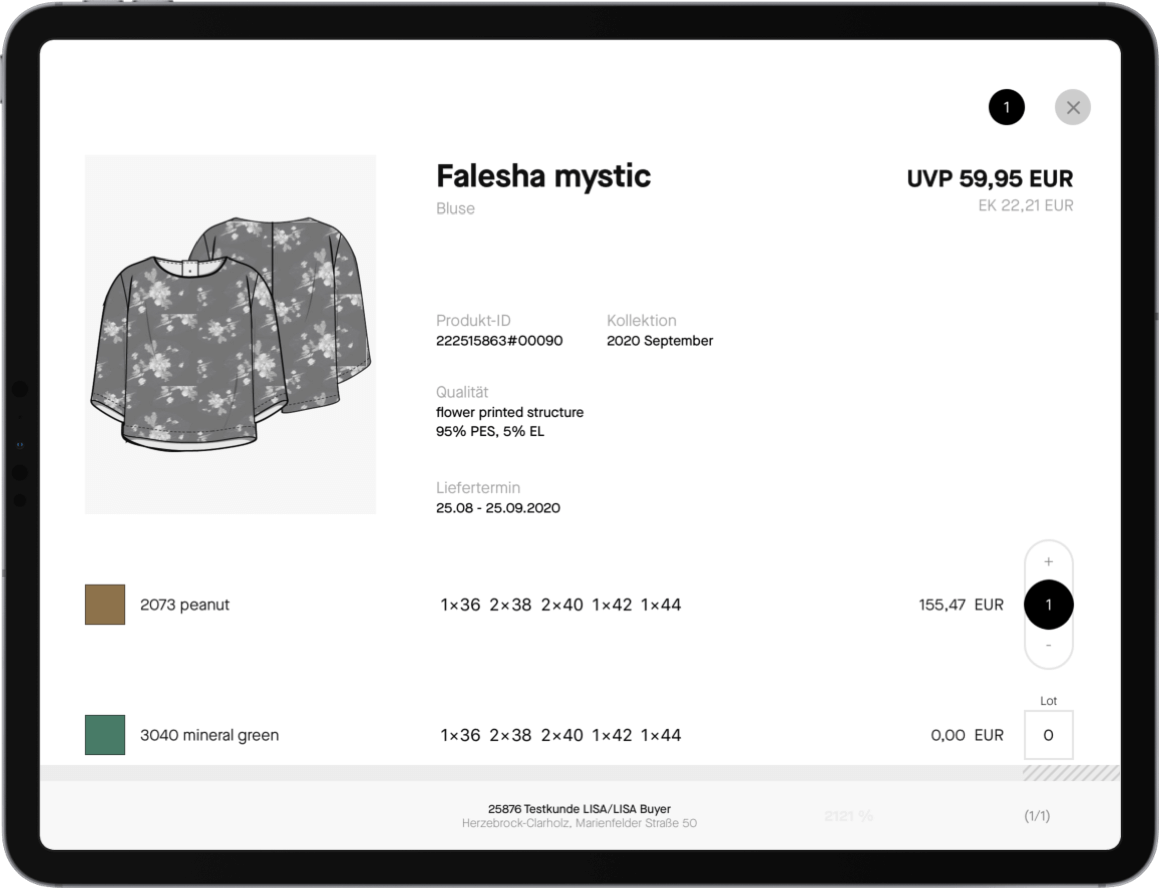The width and height of the screenshot is (1159, 888).
Task: Close the product detail view
Action: click(x=1072, y=107)
